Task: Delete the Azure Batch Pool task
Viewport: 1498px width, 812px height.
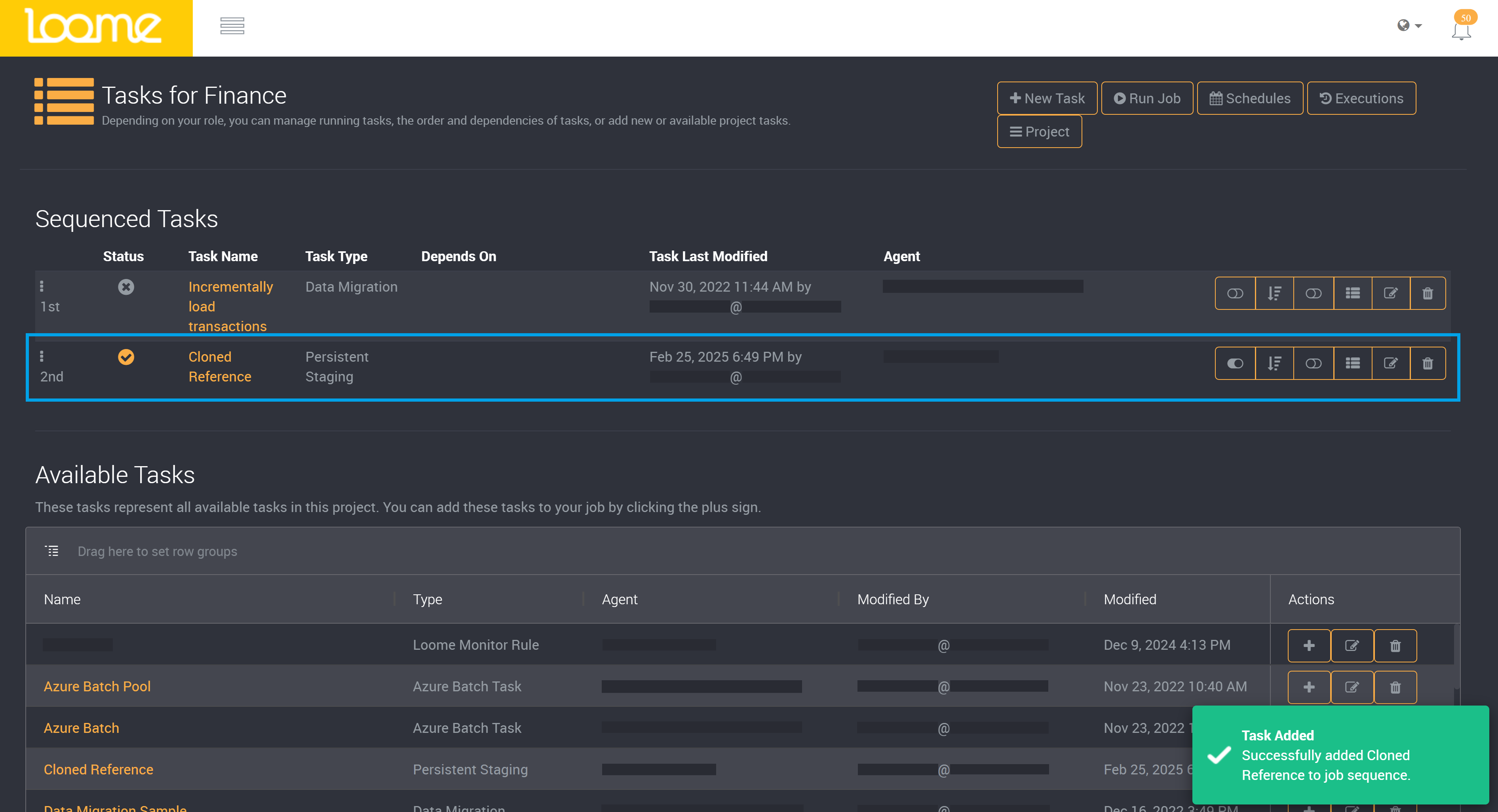Action: [x=1395, y=688]
